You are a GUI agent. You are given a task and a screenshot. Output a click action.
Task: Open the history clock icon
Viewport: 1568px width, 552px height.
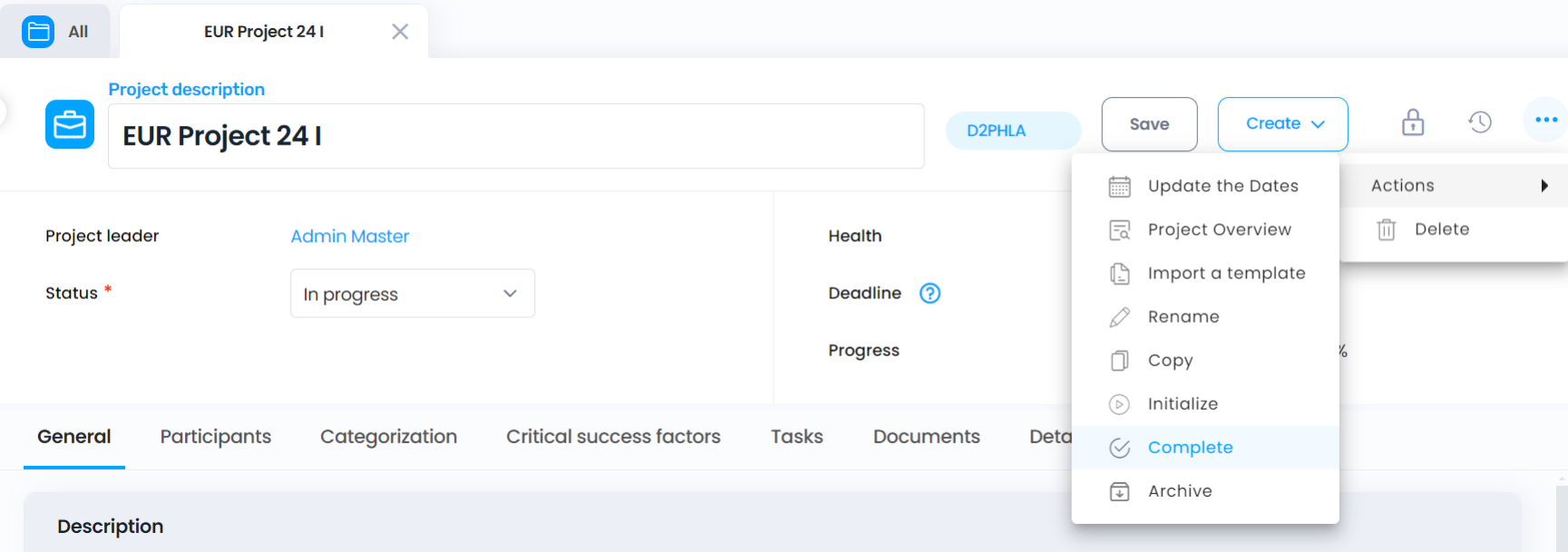coord(1480,122)
